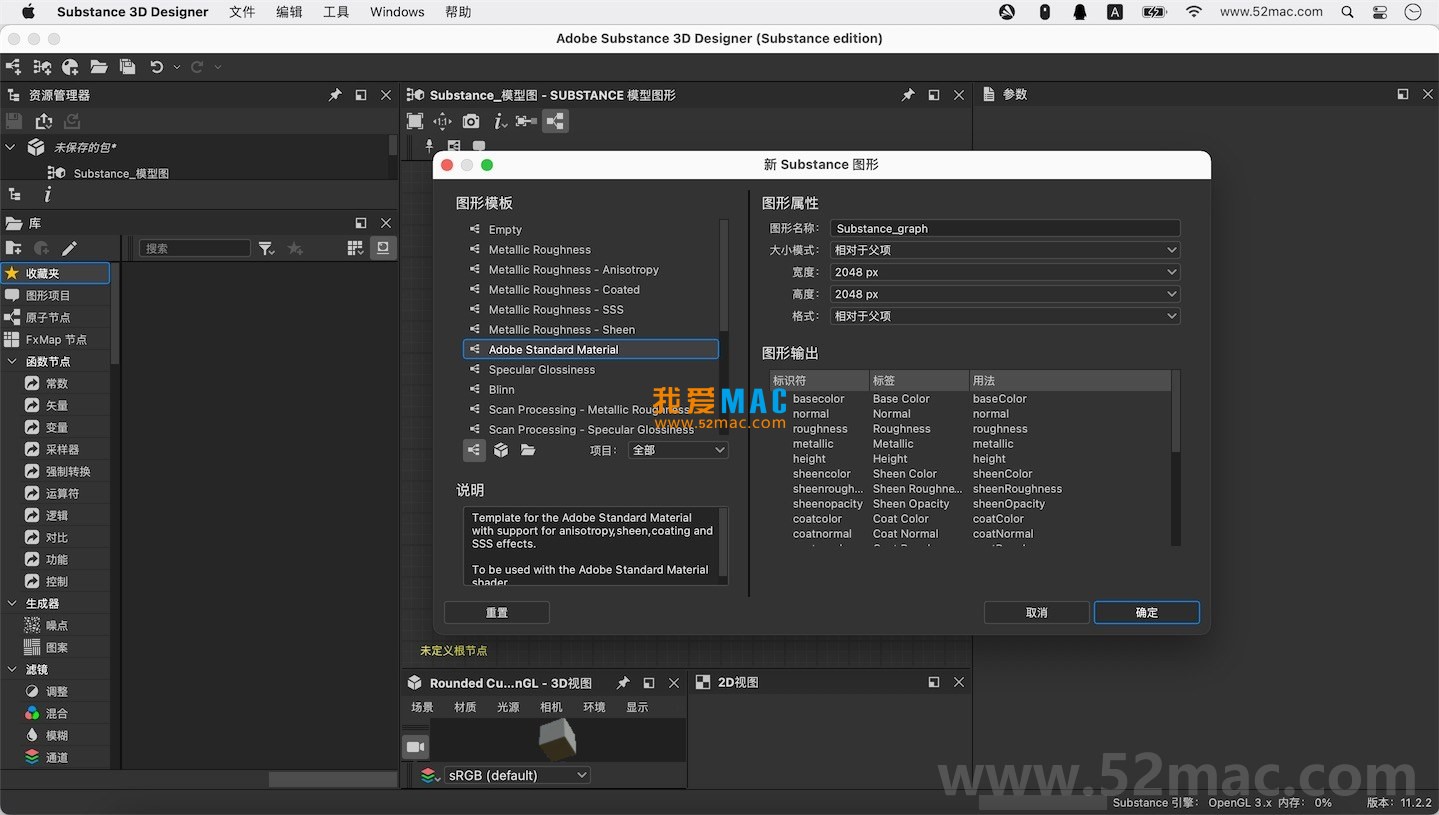This screenshot has height=815, width=1439.
Task: Collapse the function nodes library category
Action: 12,361
